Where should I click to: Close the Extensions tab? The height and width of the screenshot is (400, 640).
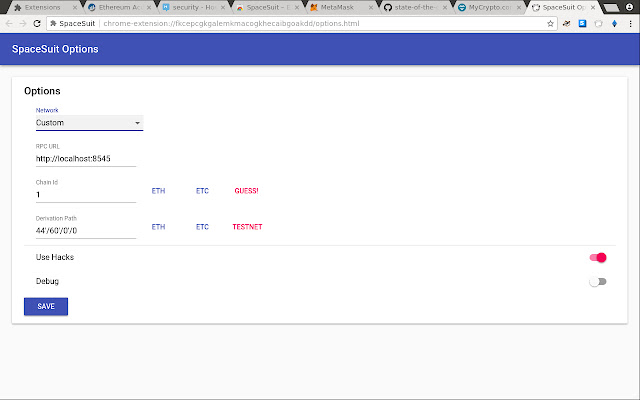pyautogui.click(x=75, y=7)
